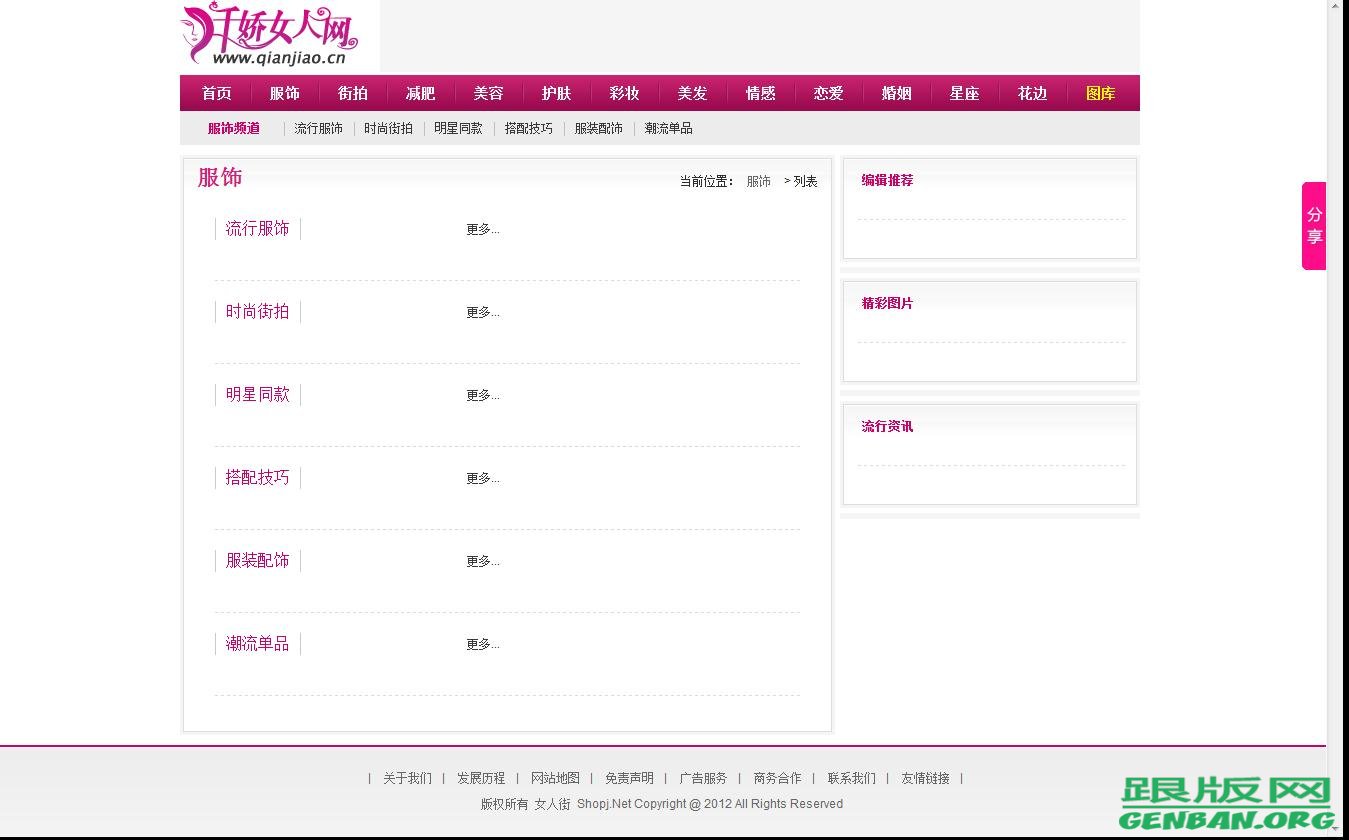This screenshot has height=840, width=1349.
Task: Click the 友情链接 footer link
Action: tap(925, 778)
